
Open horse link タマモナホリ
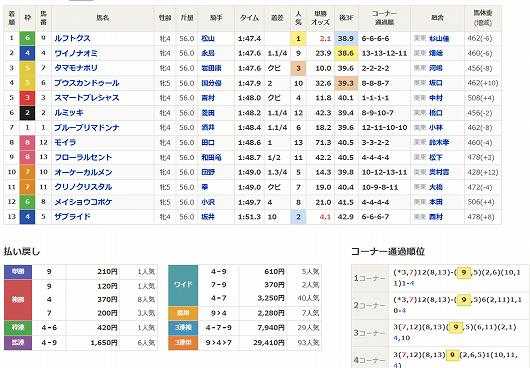click(76, 68)
